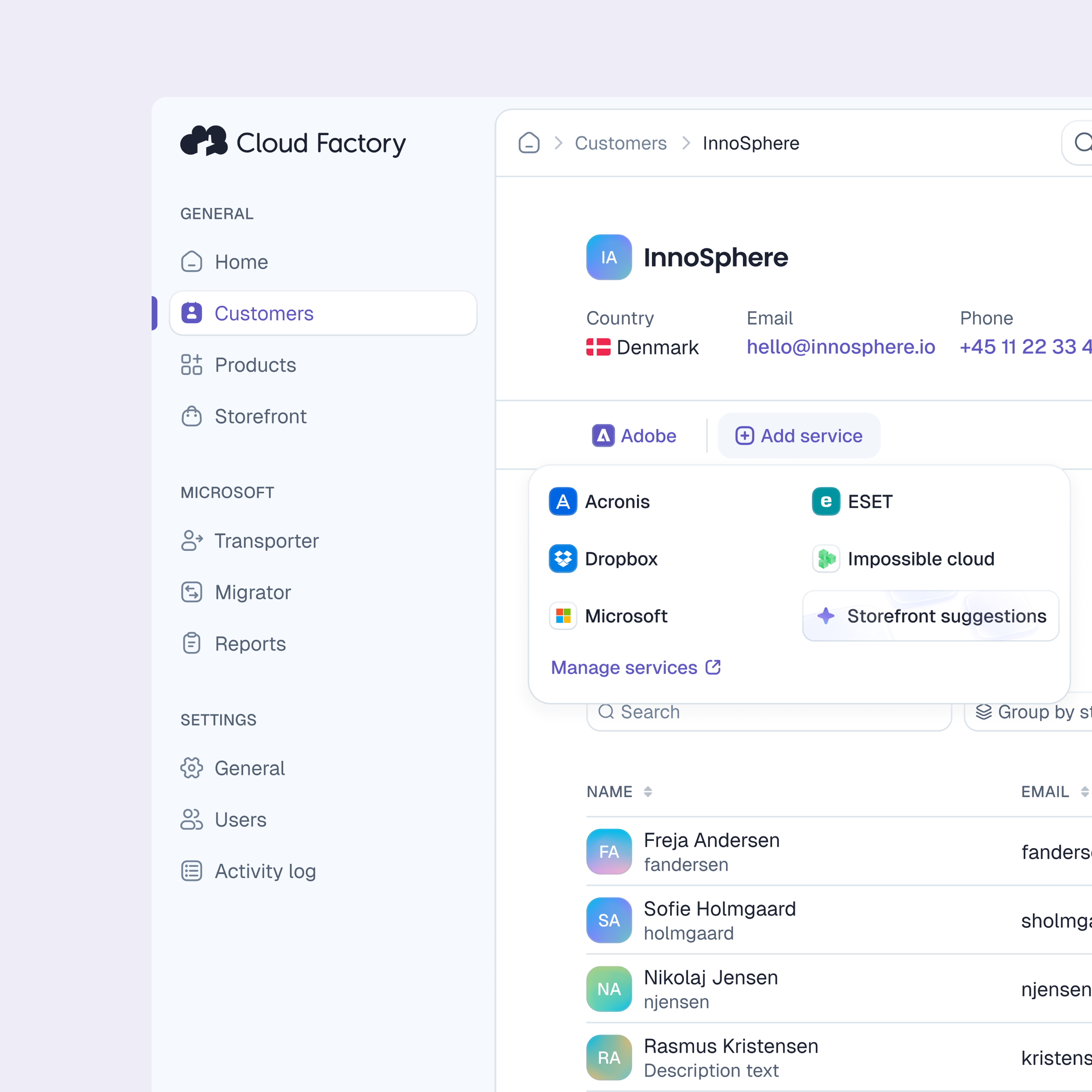Click the +45 phone number link
This screenshot has width=1092, height=1092.
tap(1025, 346)
